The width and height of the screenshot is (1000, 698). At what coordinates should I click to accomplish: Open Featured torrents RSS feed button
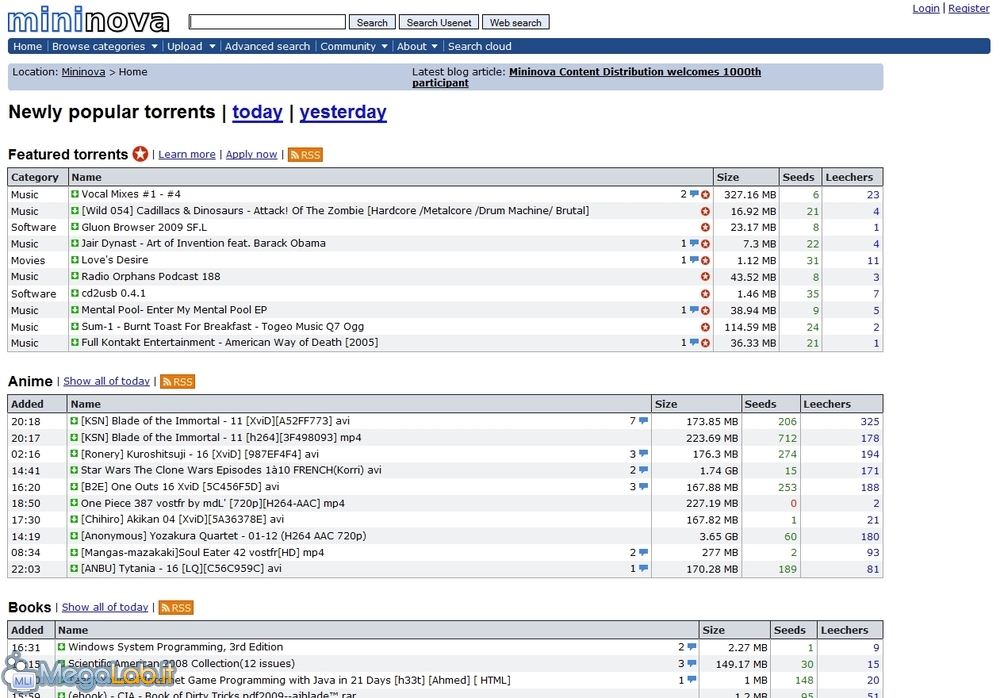tap(305, 154)
